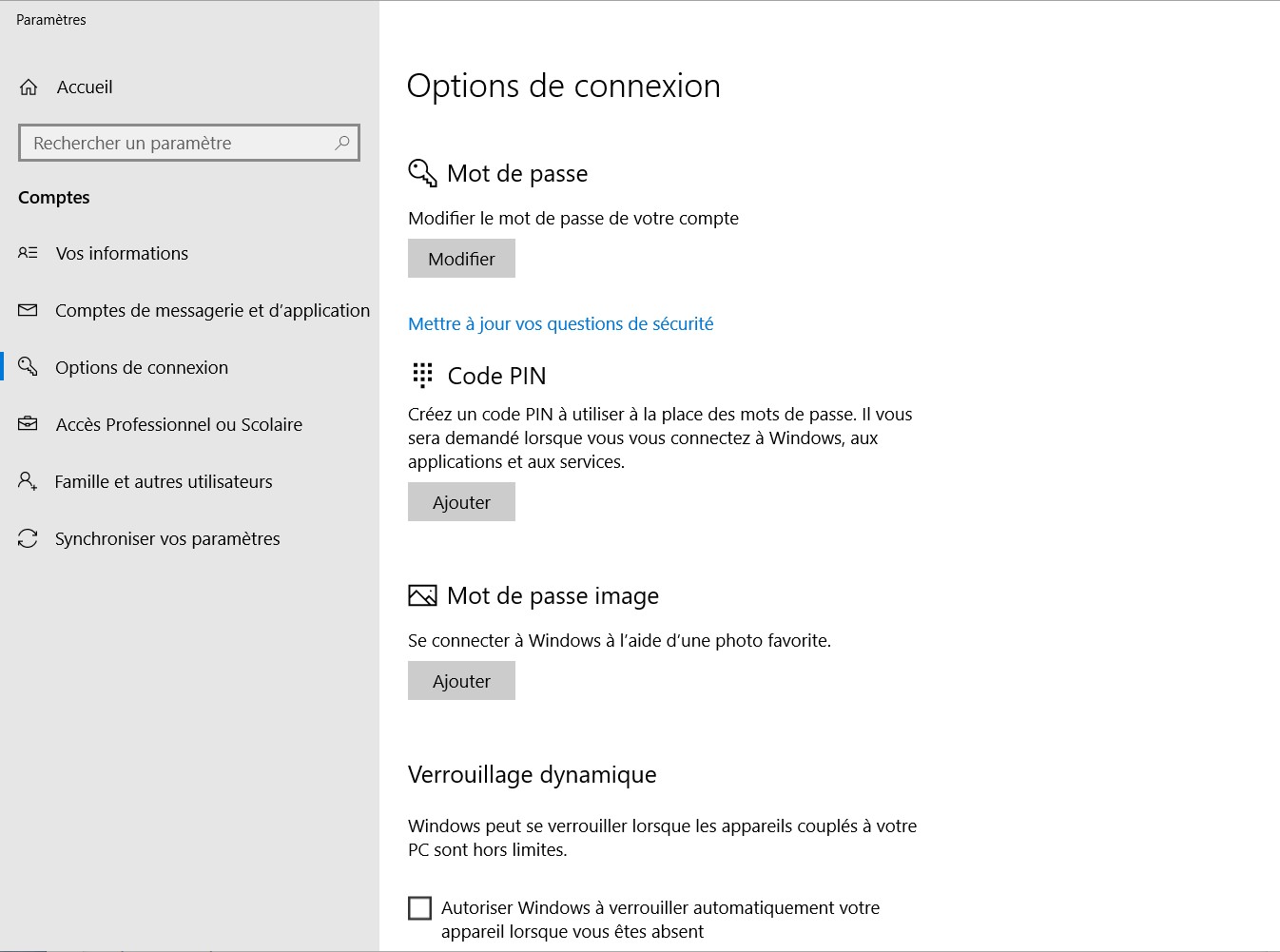This screenshot has width=1280, height=952.
Task: Click the envelope icon for Comptes de messagerie
Action: (28, 310)
